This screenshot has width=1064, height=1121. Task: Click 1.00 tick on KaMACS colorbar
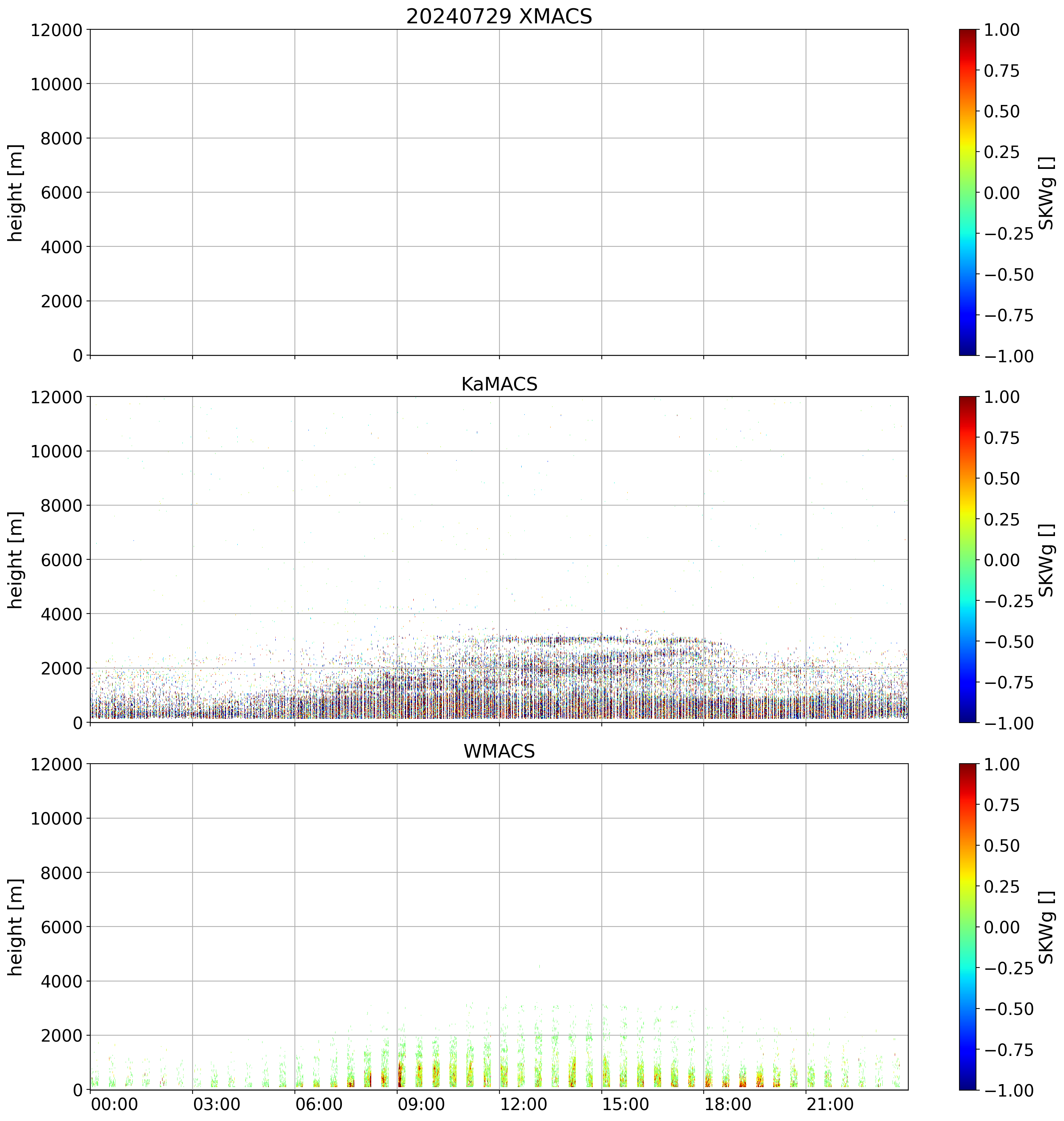1002,396
